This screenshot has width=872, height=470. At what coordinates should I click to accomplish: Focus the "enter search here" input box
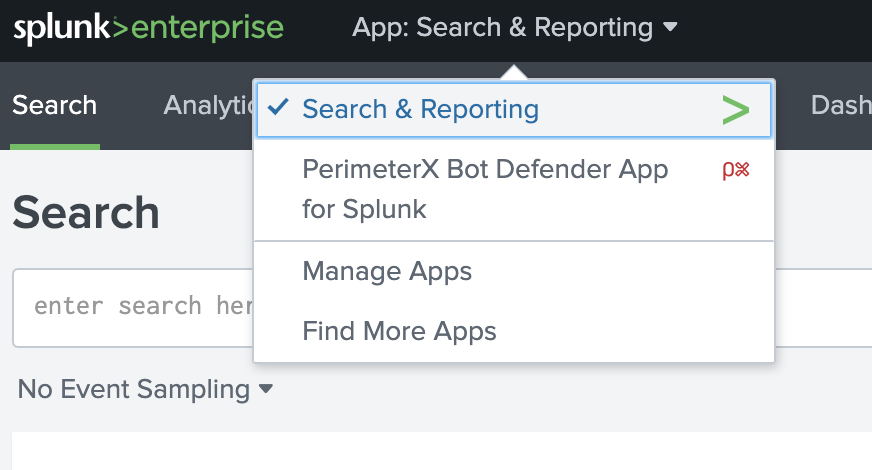[x=130, y=306]
